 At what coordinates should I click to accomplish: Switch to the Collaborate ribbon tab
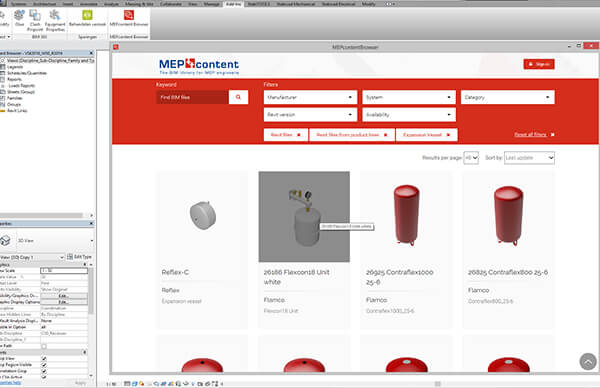pyautogui.click(x=171, y=4)
